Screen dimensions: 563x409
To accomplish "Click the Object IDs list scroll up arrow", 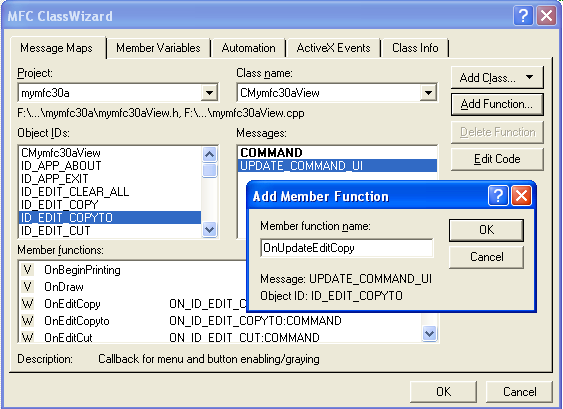I will pos(209,154).
